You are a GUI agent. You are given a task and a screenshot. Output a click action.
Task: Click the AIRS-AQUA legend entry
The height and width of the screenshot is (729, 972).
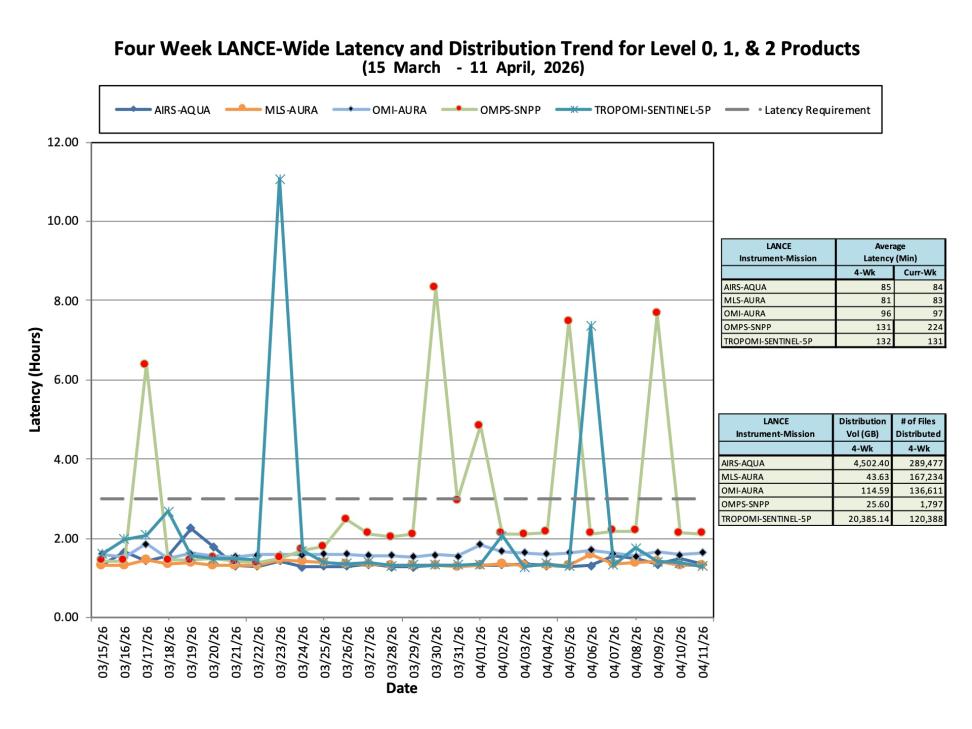click(x=163, y=110)
